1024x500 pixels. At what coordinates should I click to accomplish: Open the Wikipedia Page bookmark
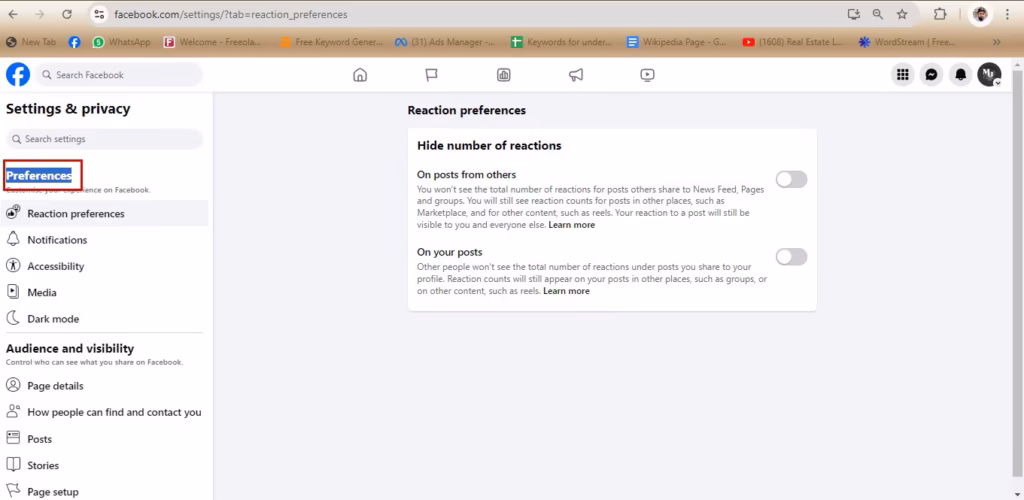tap(677, 42)
